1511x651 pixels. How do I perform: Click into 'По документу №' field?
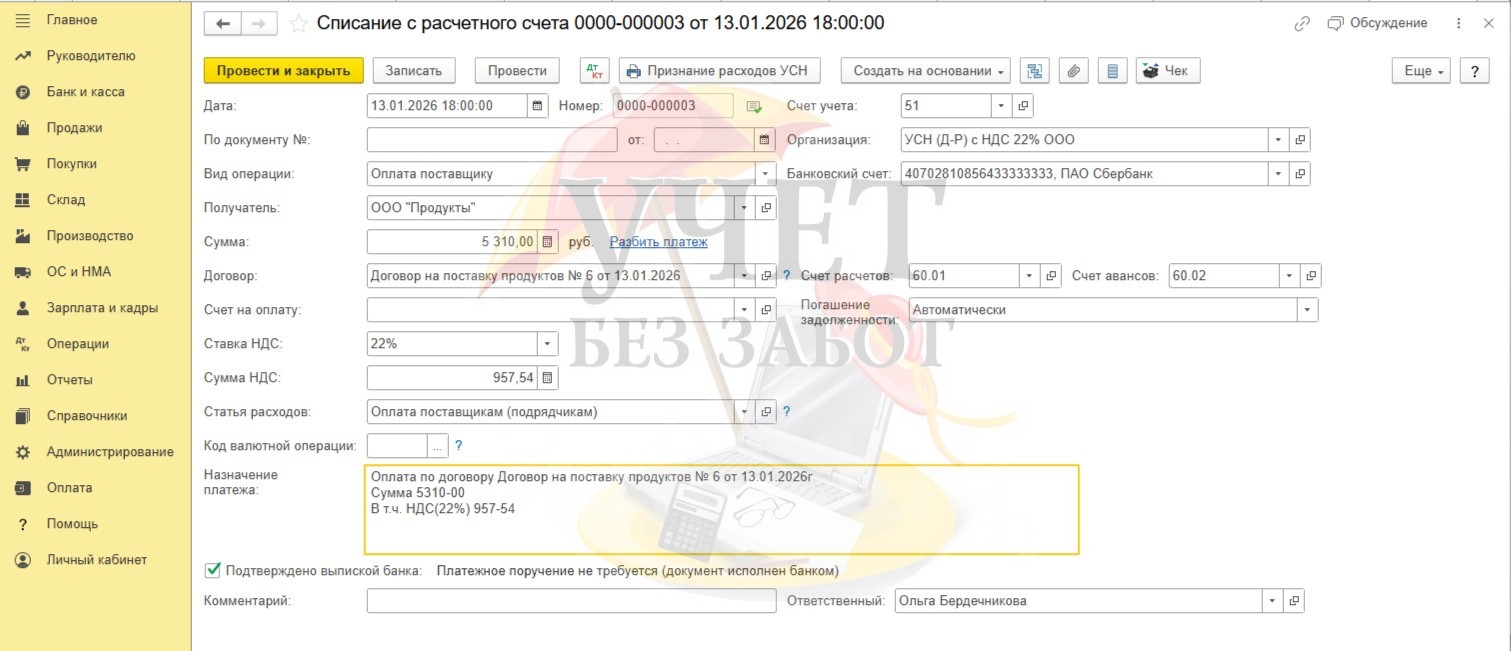tap(492, 140)
